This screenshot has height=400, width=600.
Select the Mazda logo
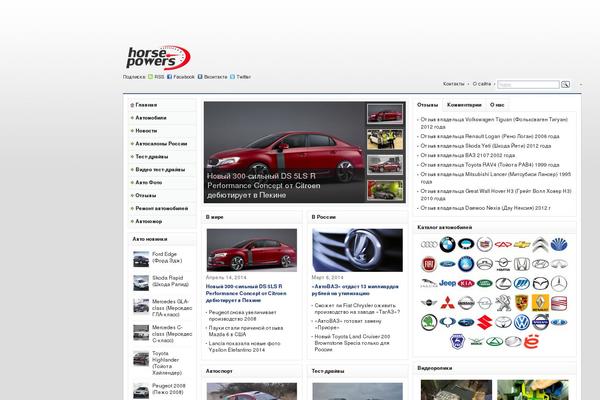point(540,284)
